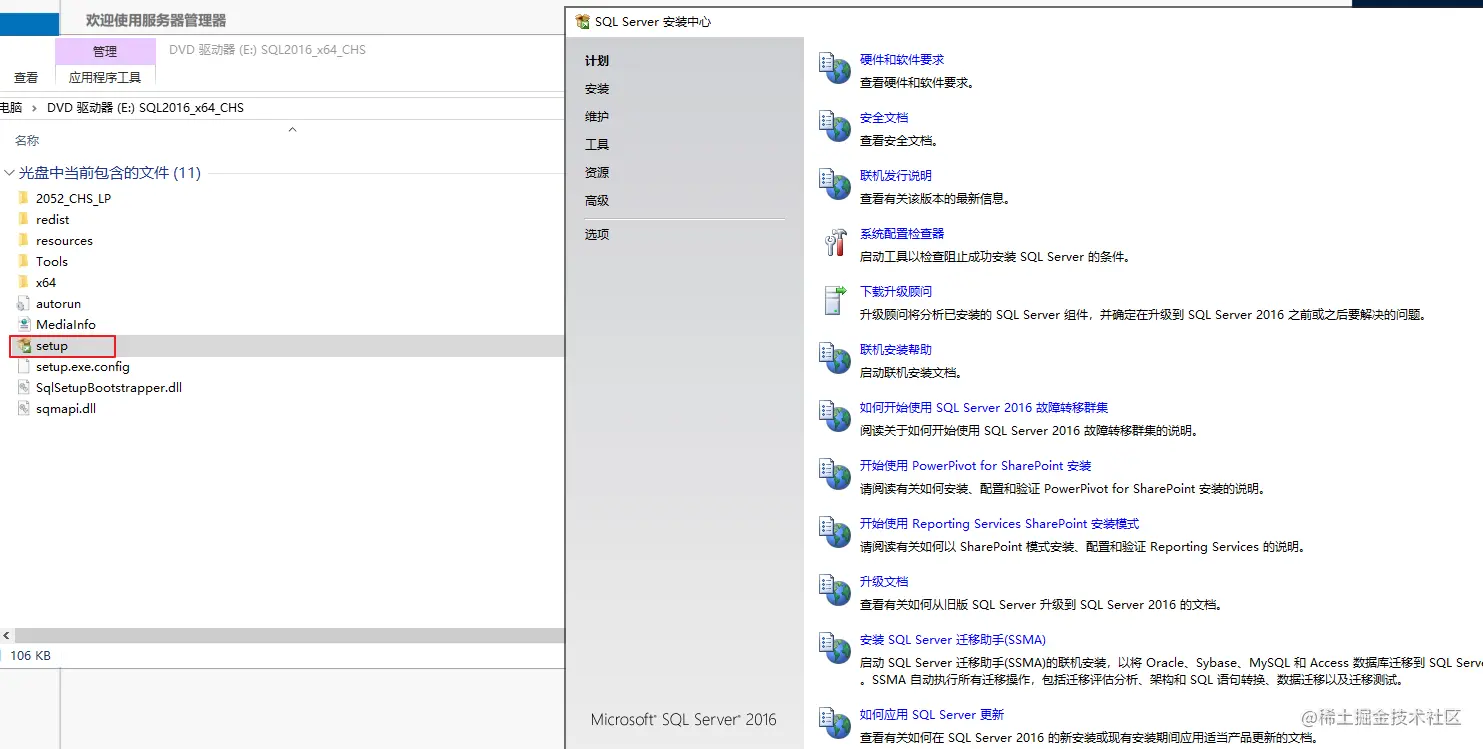
Task: Click the MediaInfo file icon
Action: pos(24,324)
